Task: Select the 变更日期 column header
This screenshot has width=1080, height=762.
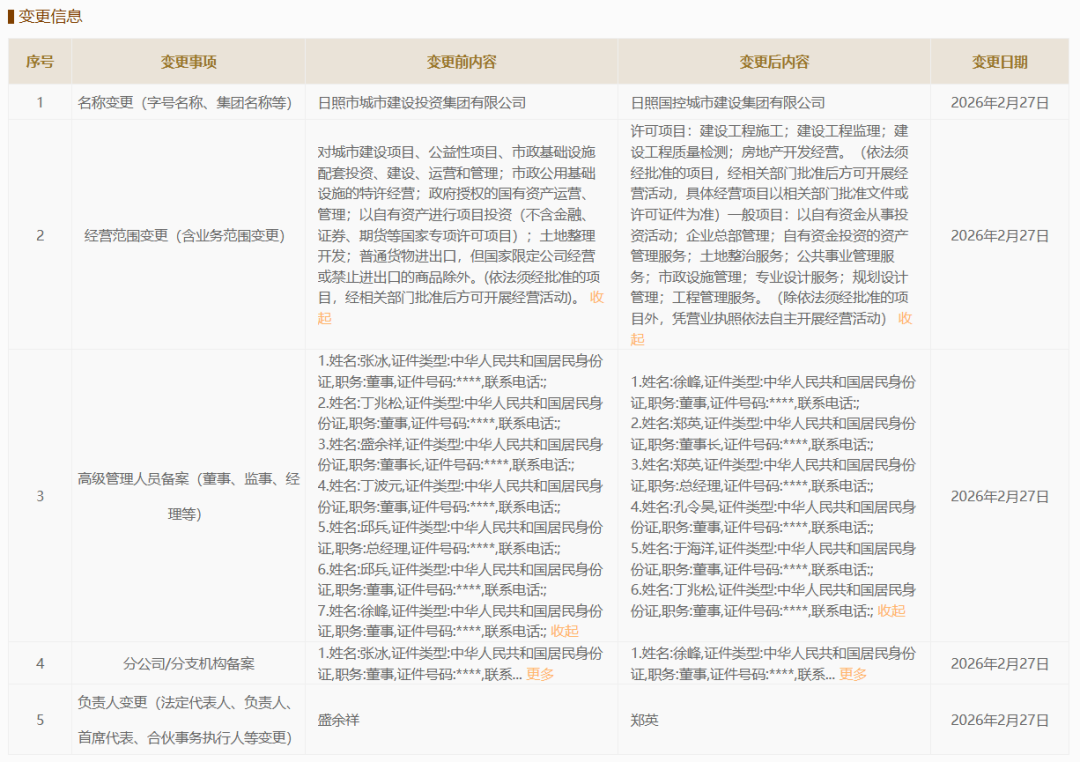Action: click(x=1003, y=61)
